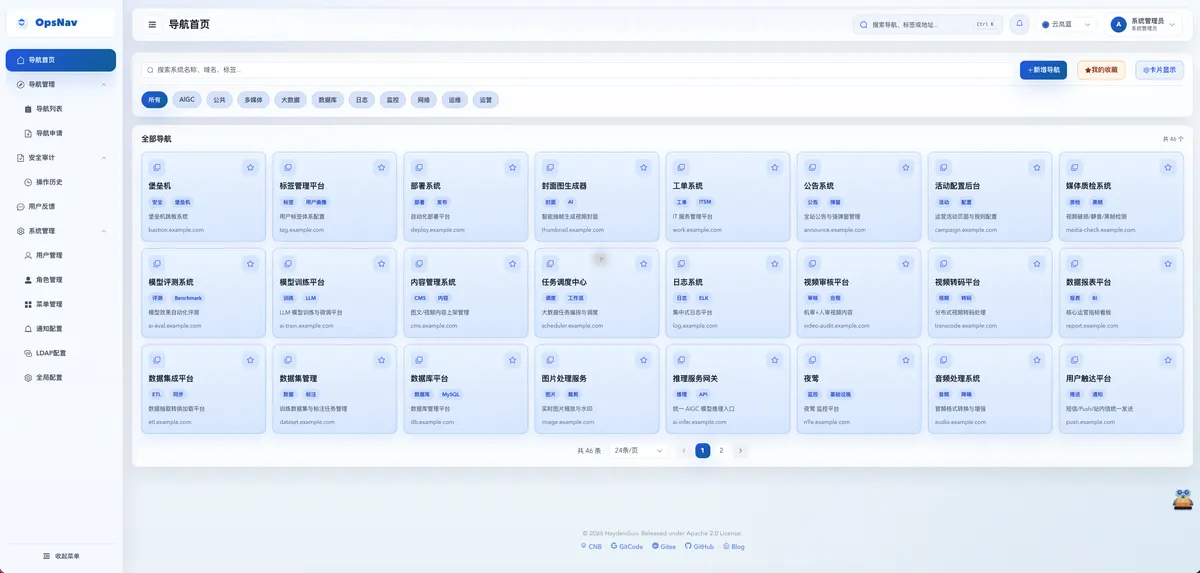Select the AIGC category filter

(x=187, y=100)
